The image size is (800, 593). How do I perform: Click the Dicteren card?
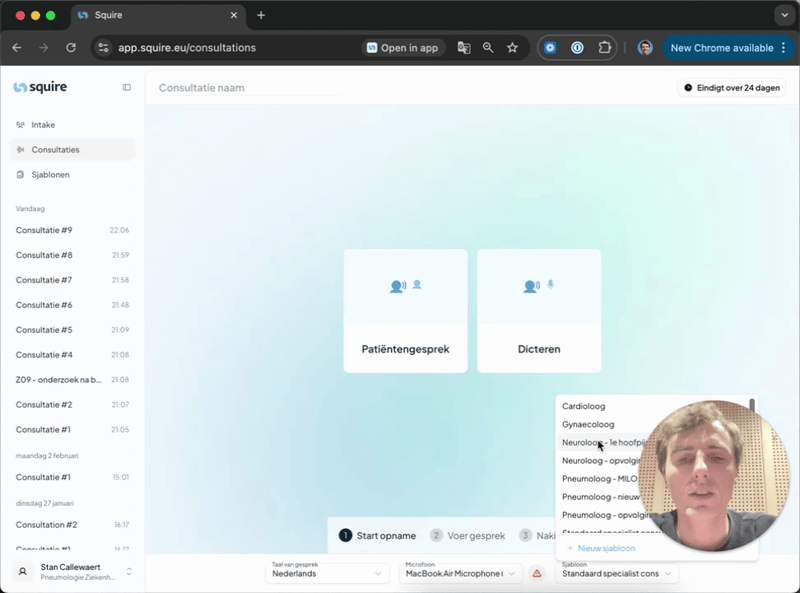point(539,311)
